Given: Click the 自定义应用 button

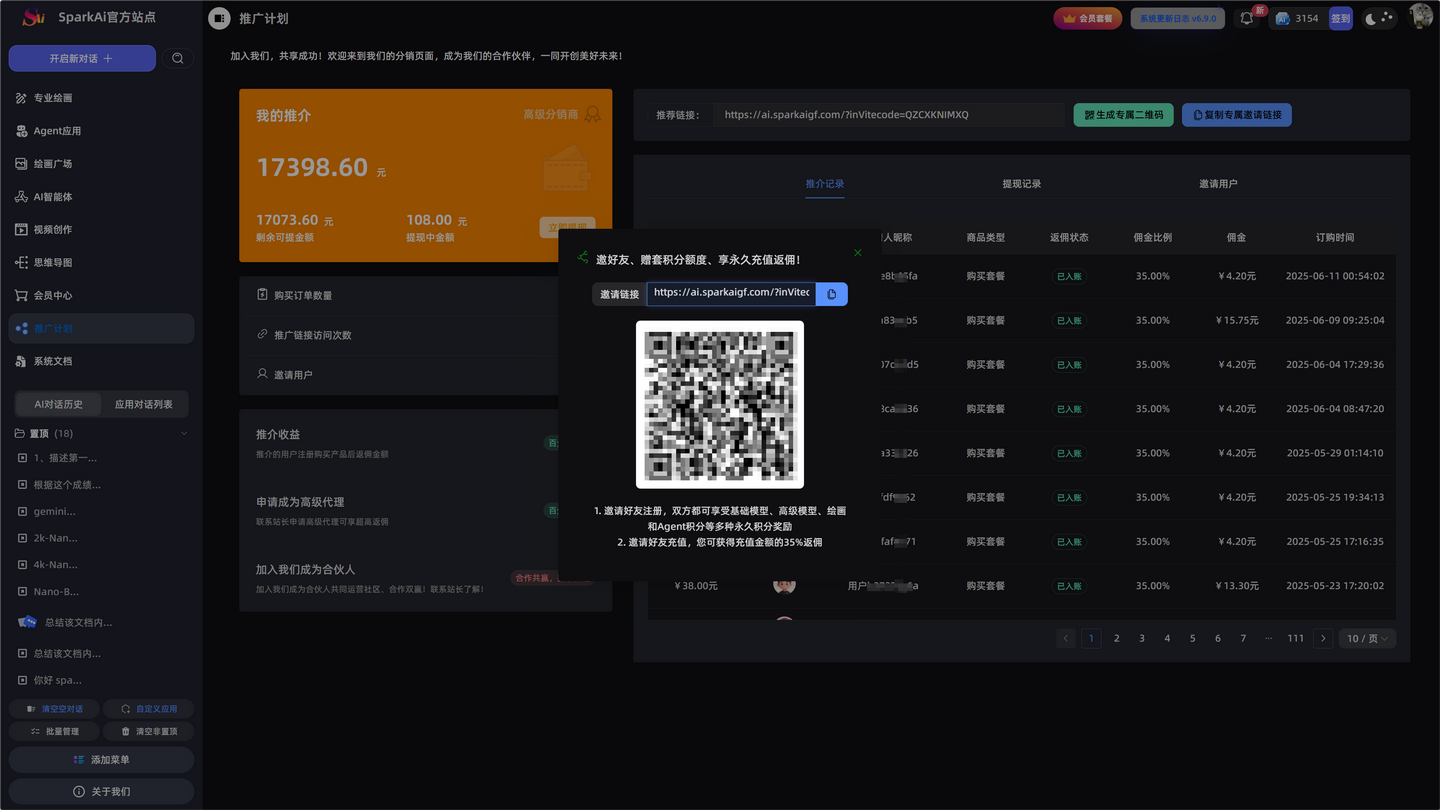Looking at the screenshot, I should pyautogui.click(x=148, y=709).
